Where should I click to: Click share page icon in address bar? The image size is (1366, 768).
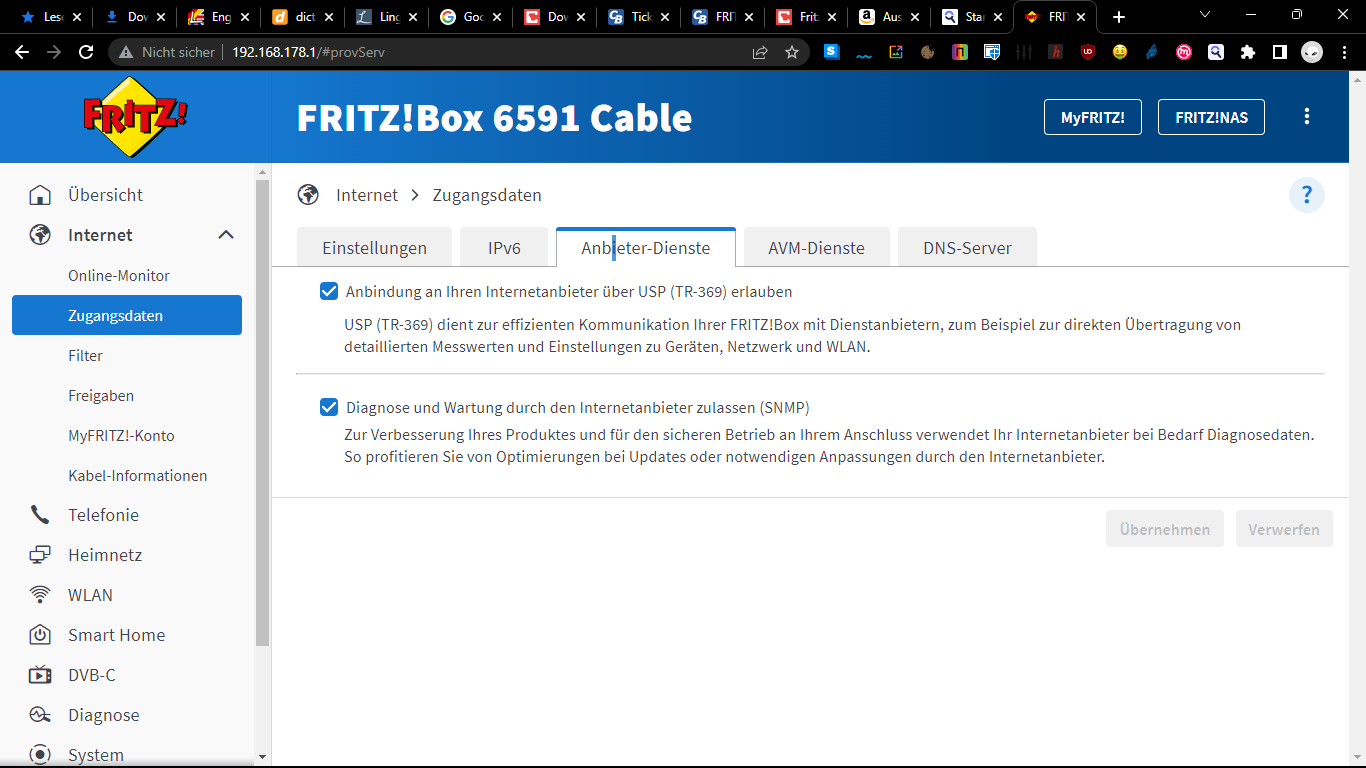click(x=760, y=52)
